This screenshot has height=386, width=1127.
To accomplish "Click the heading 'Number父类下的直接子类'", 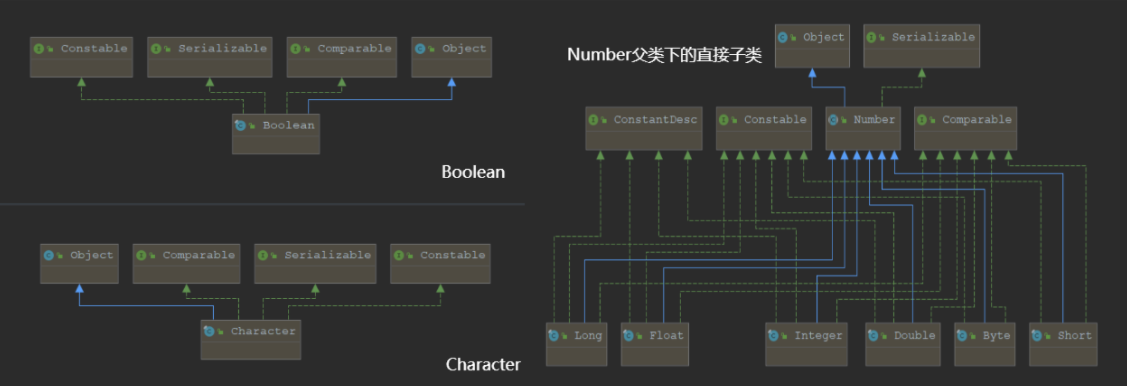I will click(x=664, y=55).
